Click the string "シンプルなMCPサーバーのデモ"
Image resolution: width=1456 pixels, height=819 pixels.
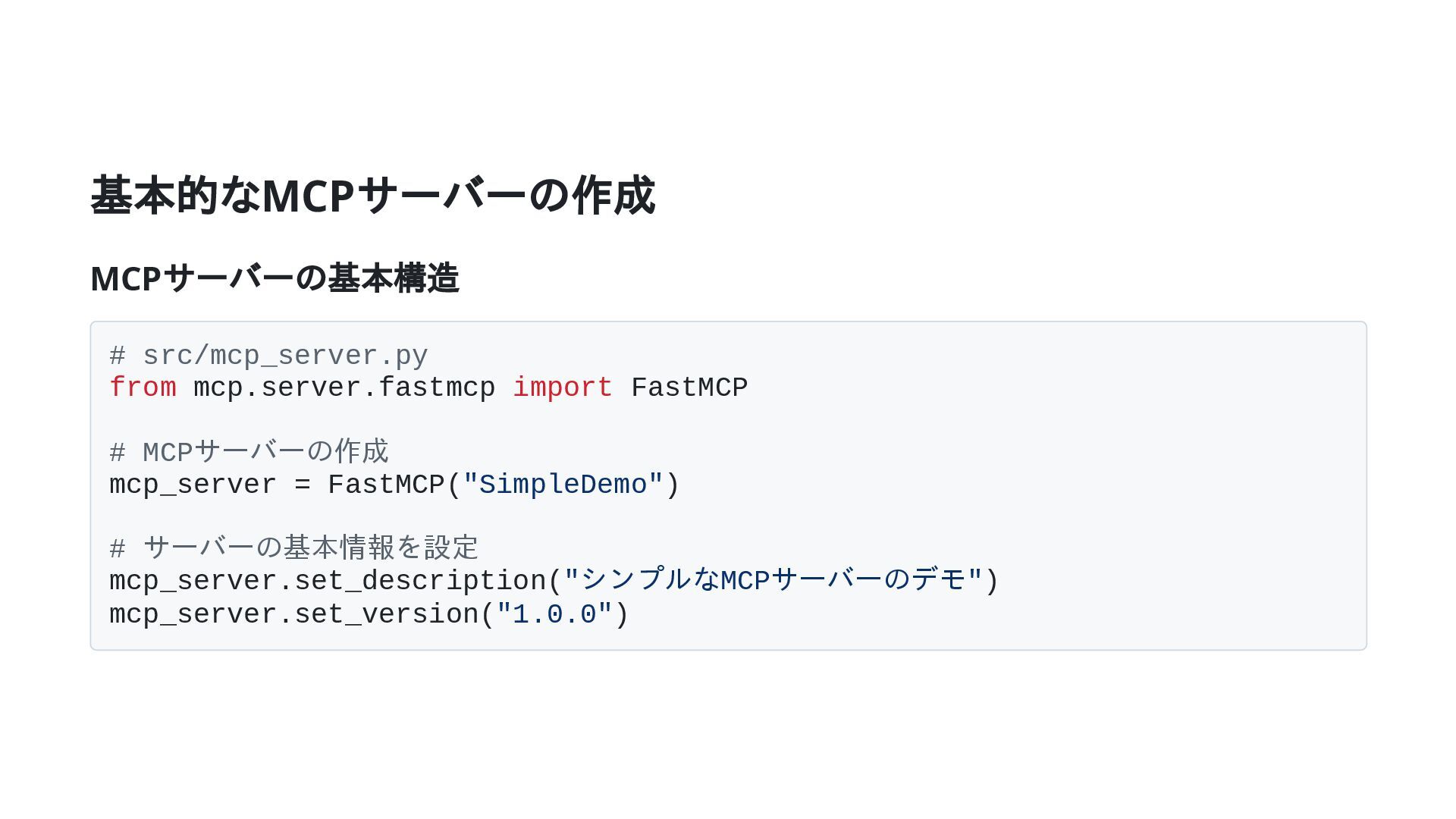[x=773, y=581]
